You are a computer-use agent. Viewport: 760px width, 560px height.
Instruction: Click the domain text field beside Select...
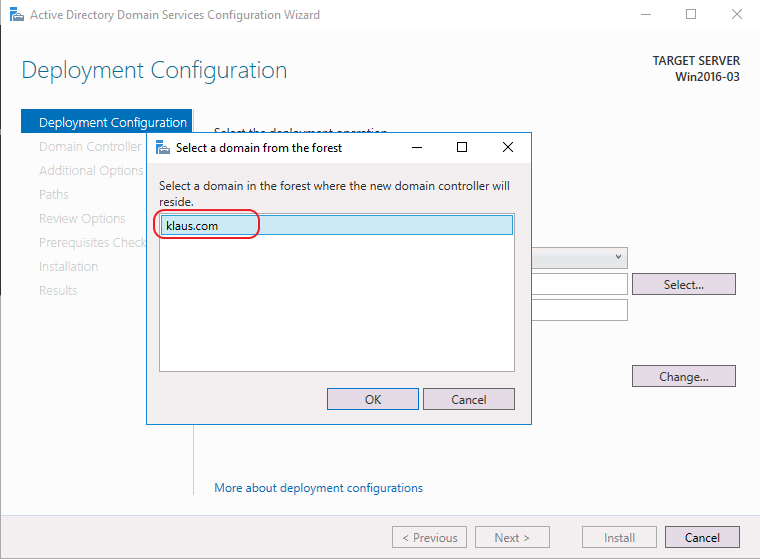coord(580,285)
